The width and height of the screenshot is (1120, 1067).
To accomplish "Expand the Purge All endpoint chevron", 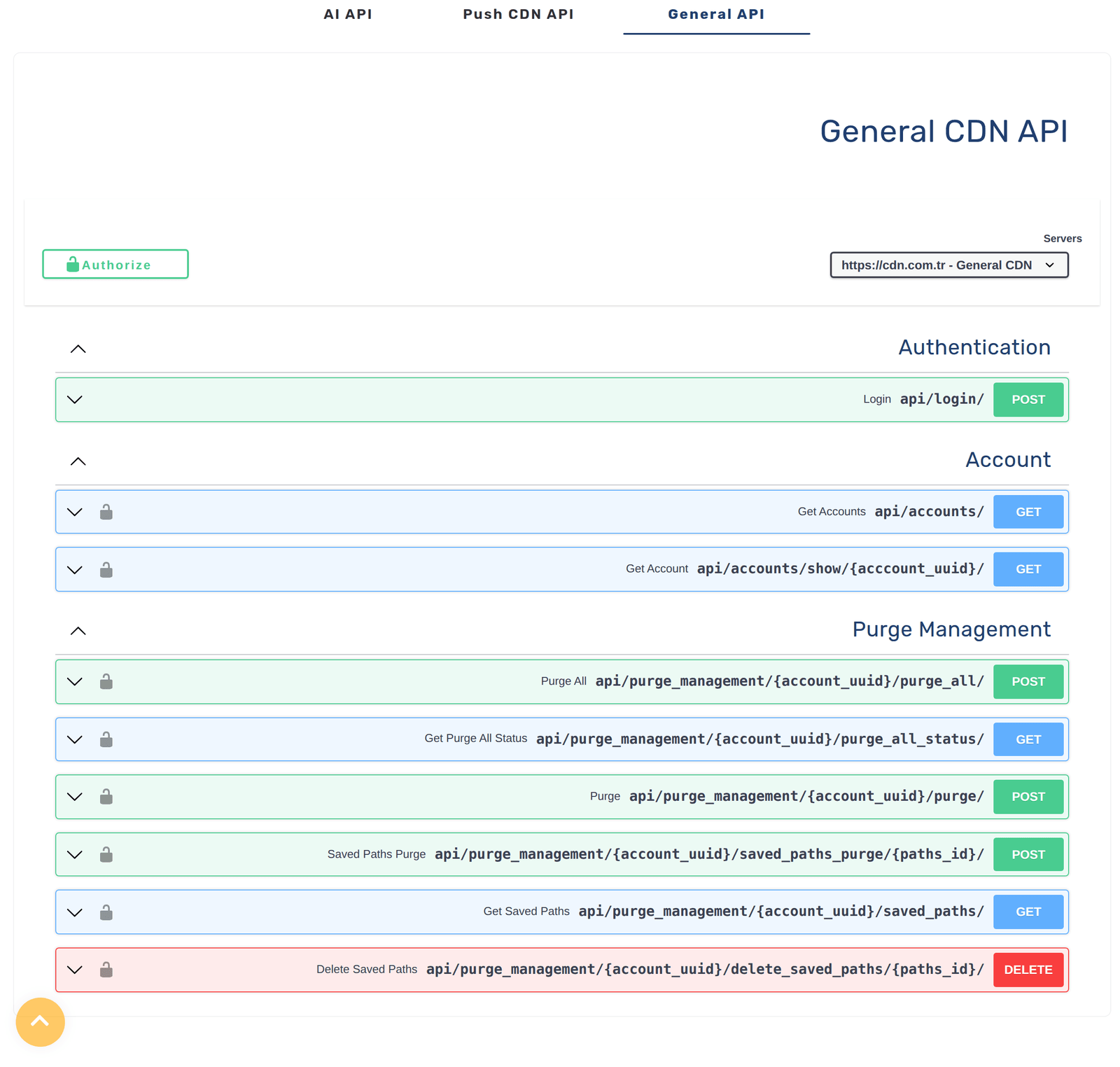I will click(x=75, y=681).
